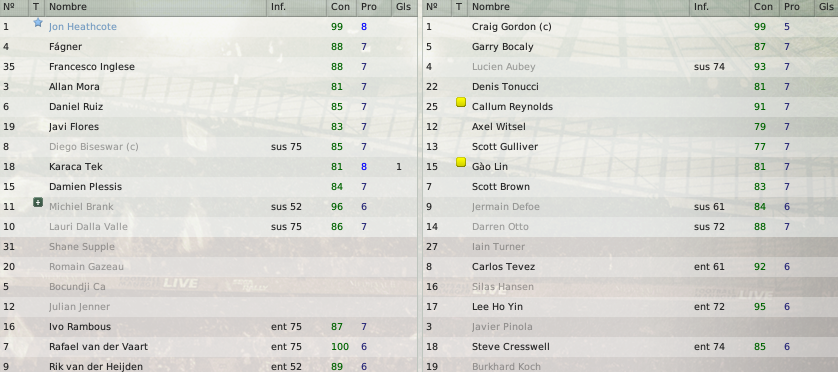The width and height of the screenshot is (838, 372).
Task: Click Callum Reynolds' yellow card icon
Action: pyautogui.click(x=461, y=102)
